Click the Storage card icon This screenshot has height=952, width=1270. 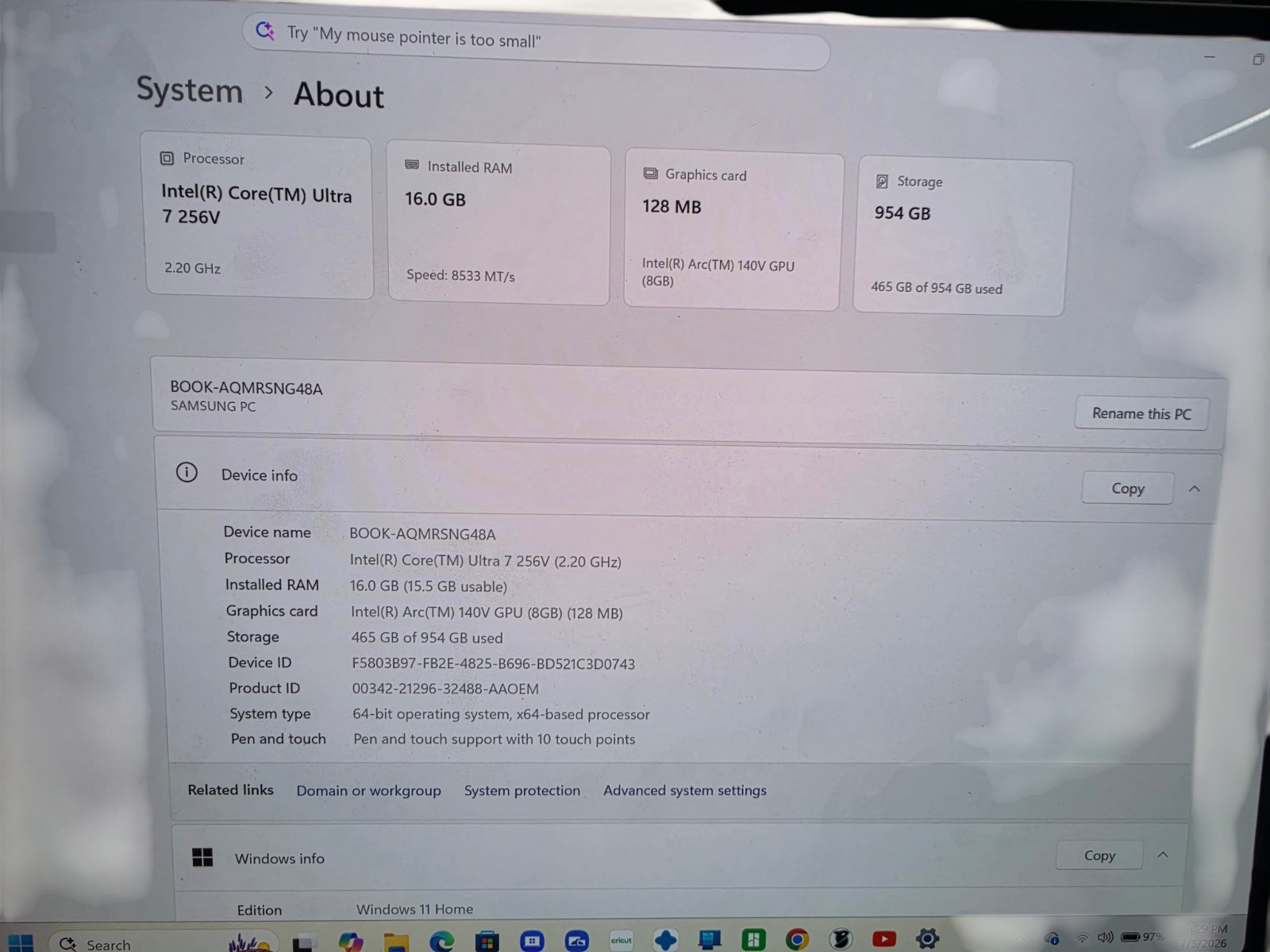(x=882, y=182)
